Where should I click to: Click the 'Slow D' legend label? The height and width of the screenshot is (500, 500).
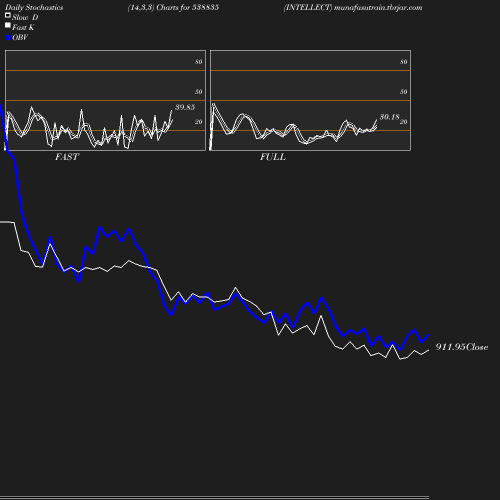pos(25,17)
